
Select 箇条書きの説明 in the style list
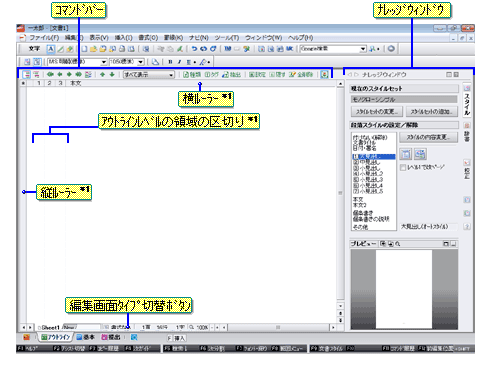371,219
